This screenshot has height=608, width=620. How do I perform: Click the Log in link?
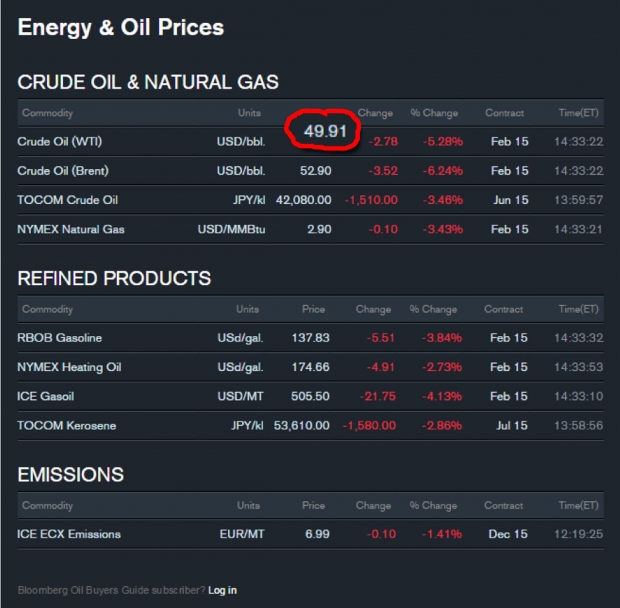pyautogui.click(x=222, y=590)
